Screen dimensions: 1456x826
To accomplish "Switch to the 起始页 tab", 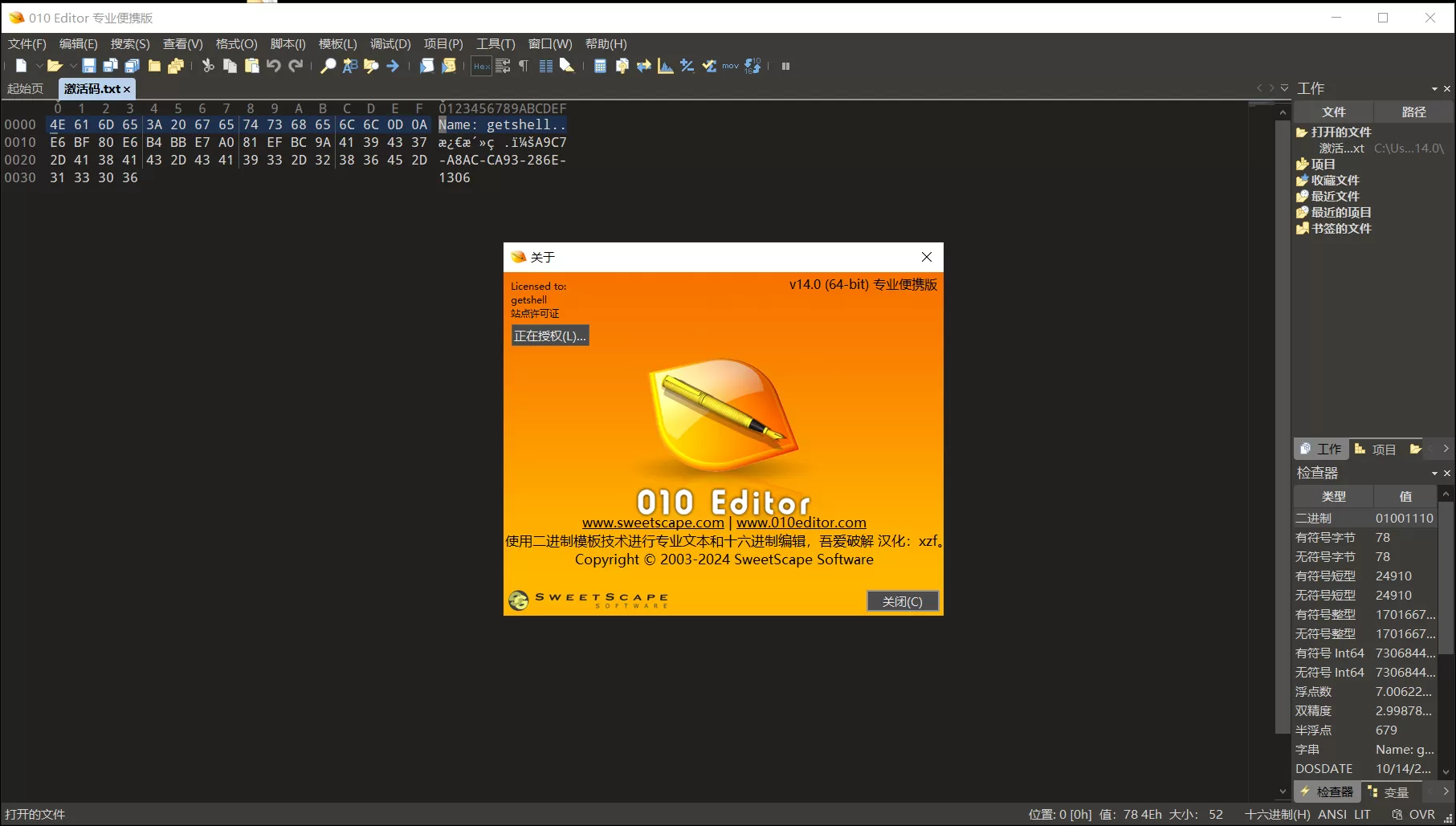I will (26, 88).
